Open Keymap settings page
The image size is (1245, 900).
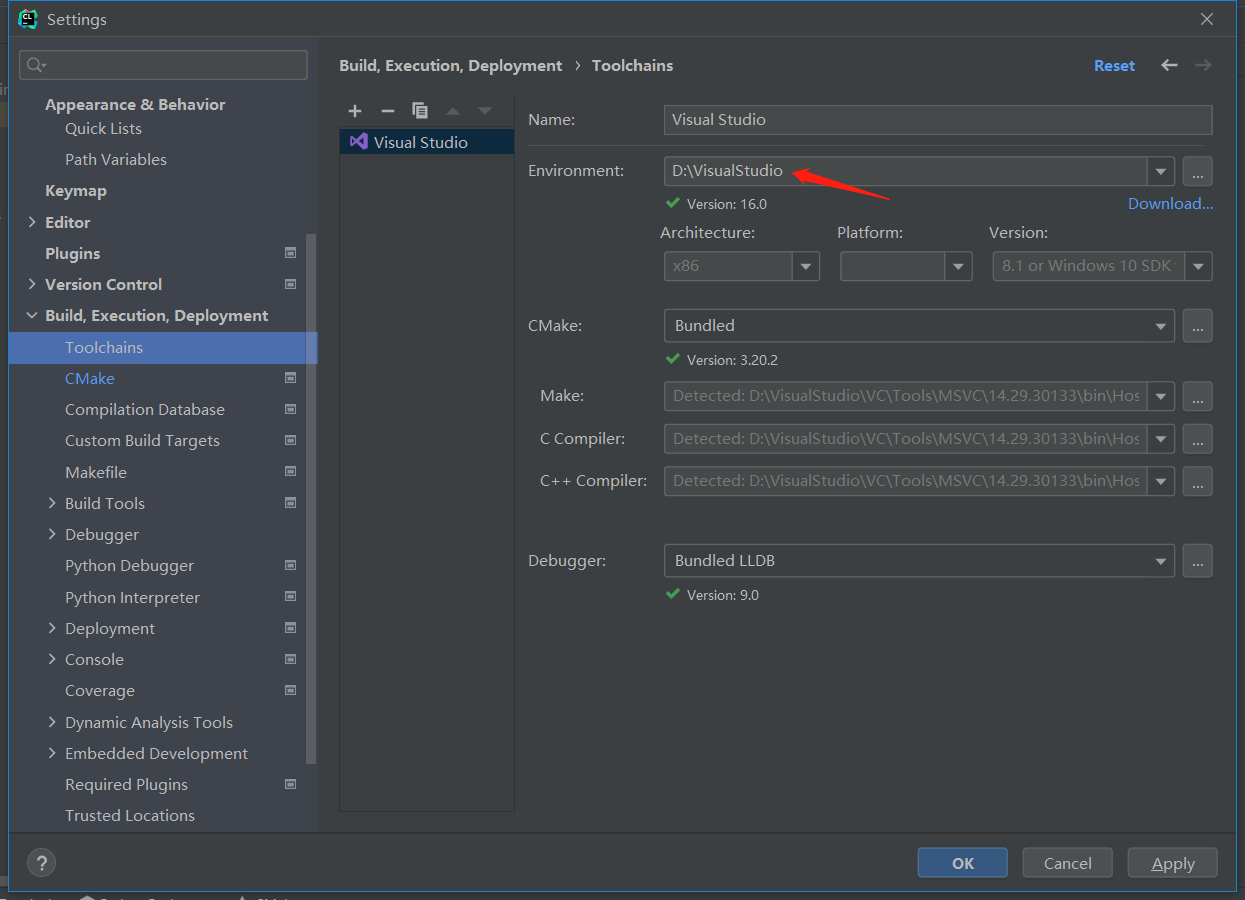coord(76,190)
